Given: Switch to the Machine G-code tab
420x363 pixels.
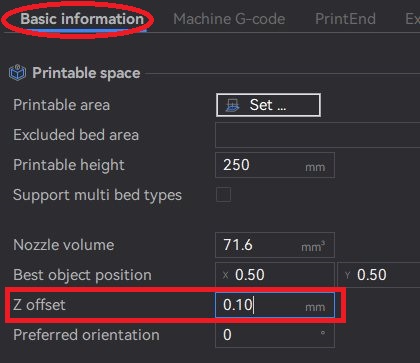Looking at the screenshot, I should click(x=229, y=19).
